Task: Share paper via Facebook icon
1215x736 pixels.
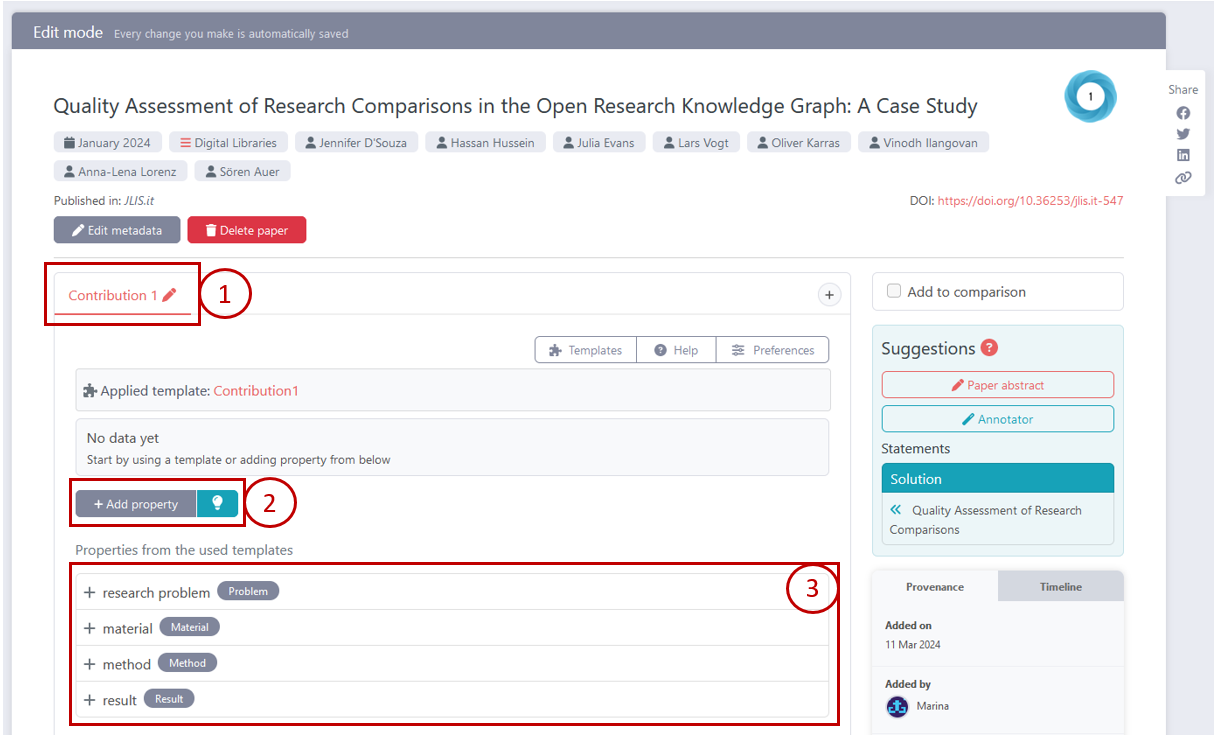Action: 1183,113
